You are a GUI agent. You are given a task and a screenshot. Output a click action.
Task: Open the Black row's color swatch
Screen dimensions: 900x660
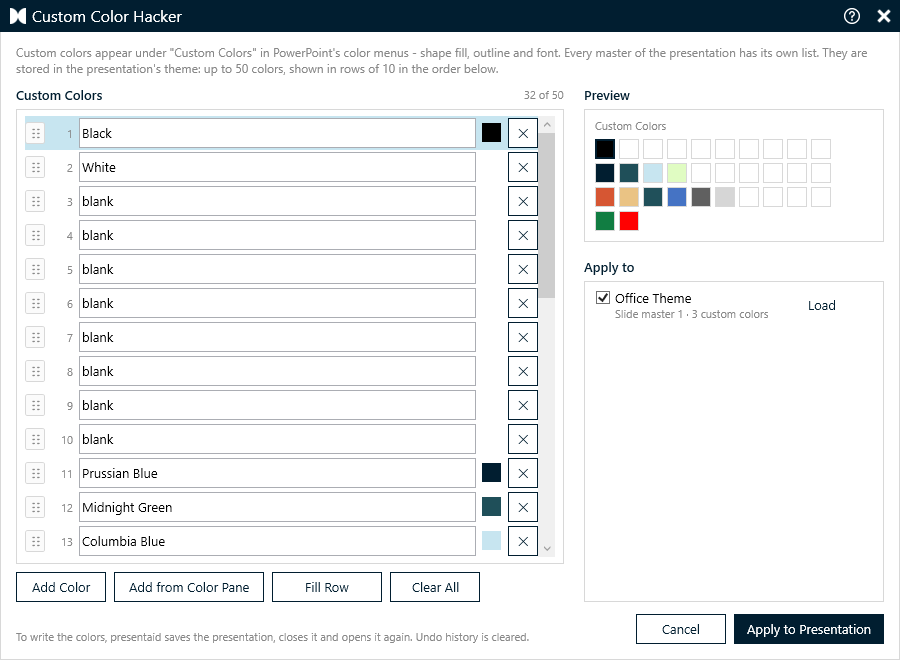pyautogui.click(x=491, y=133)
